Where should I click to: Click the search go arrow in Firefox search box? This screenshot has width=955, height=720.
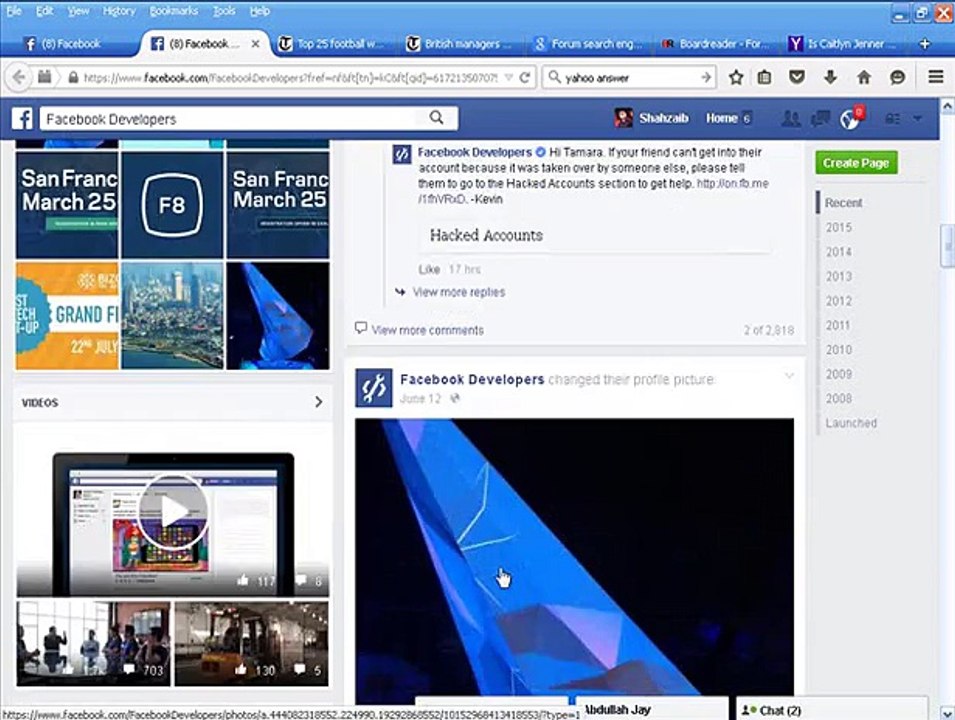point(706,77)
